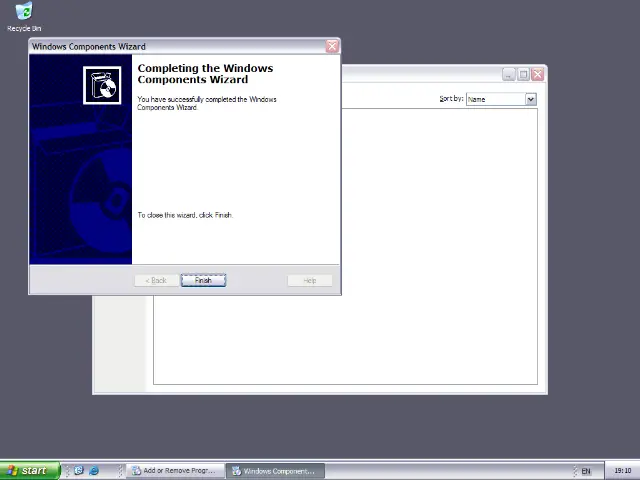The width and height of the screenshot is (640, 480).
Task: Click the 'To close this wizard, click Finish' text
Action: pyautogui.click(x=185, y=215)
